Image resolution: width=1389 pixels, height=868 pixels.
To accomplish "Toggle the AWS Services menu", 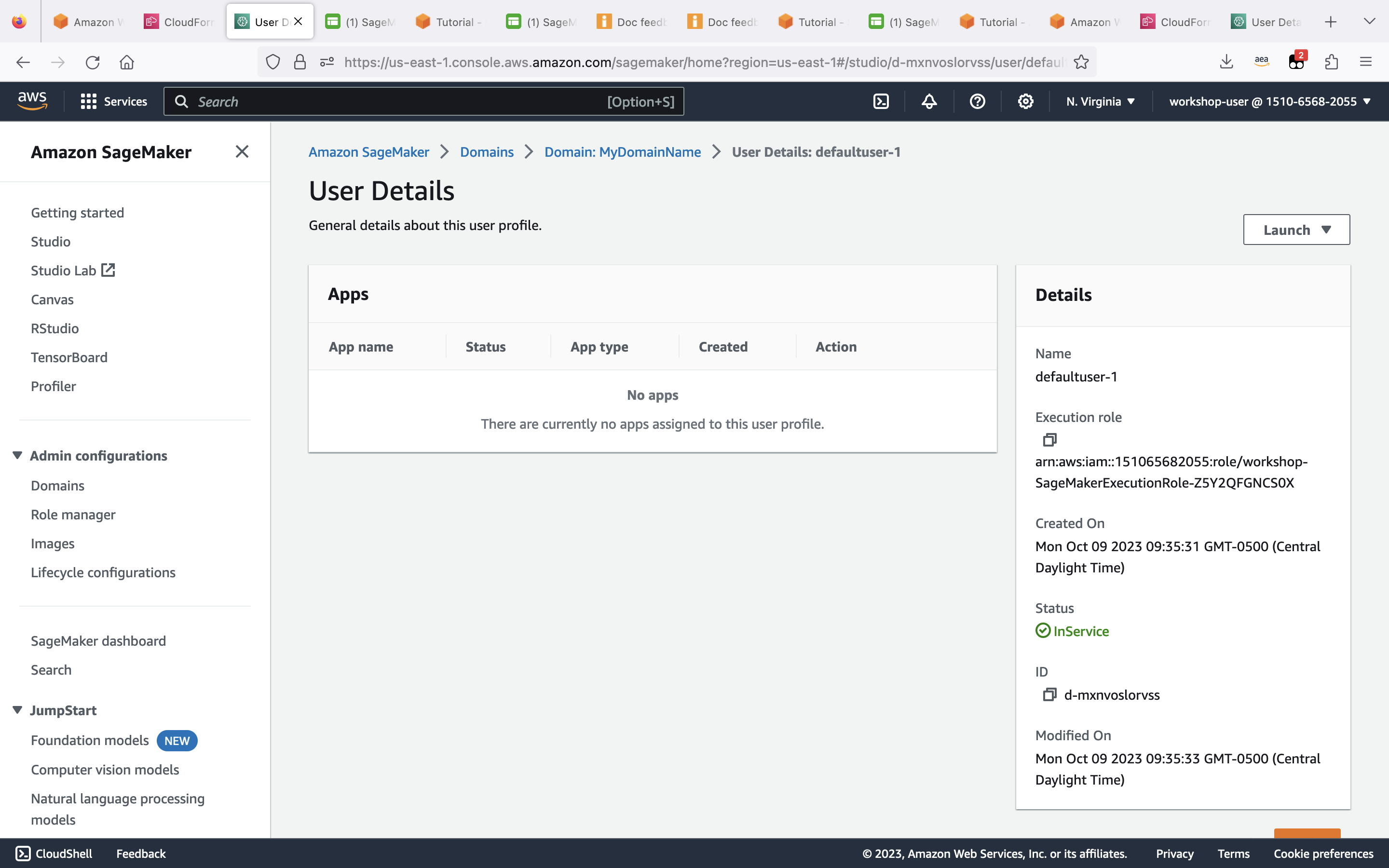I will click(113, 101).
